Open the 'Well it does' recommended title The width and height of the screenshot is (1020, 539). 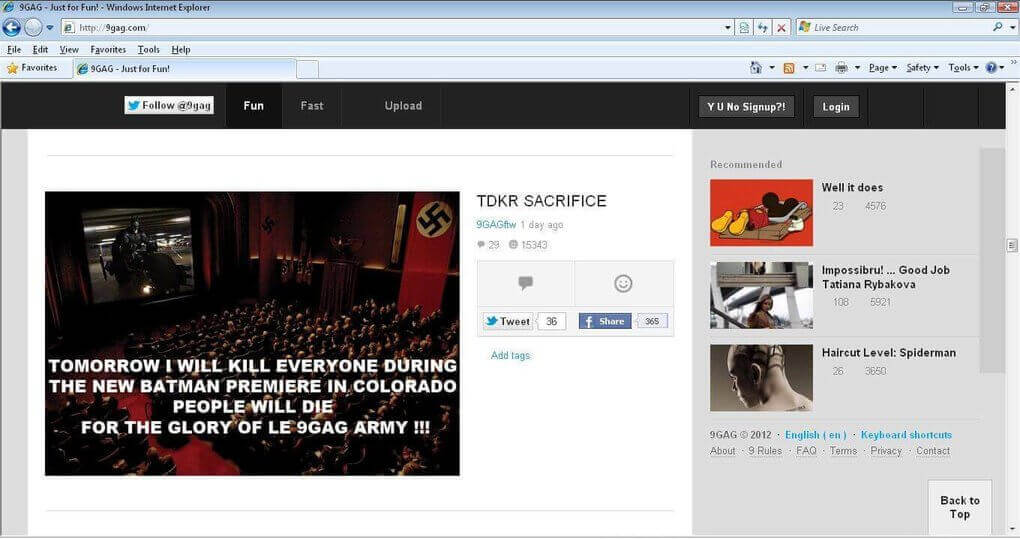pyautogui.click(x=852, y=187)
